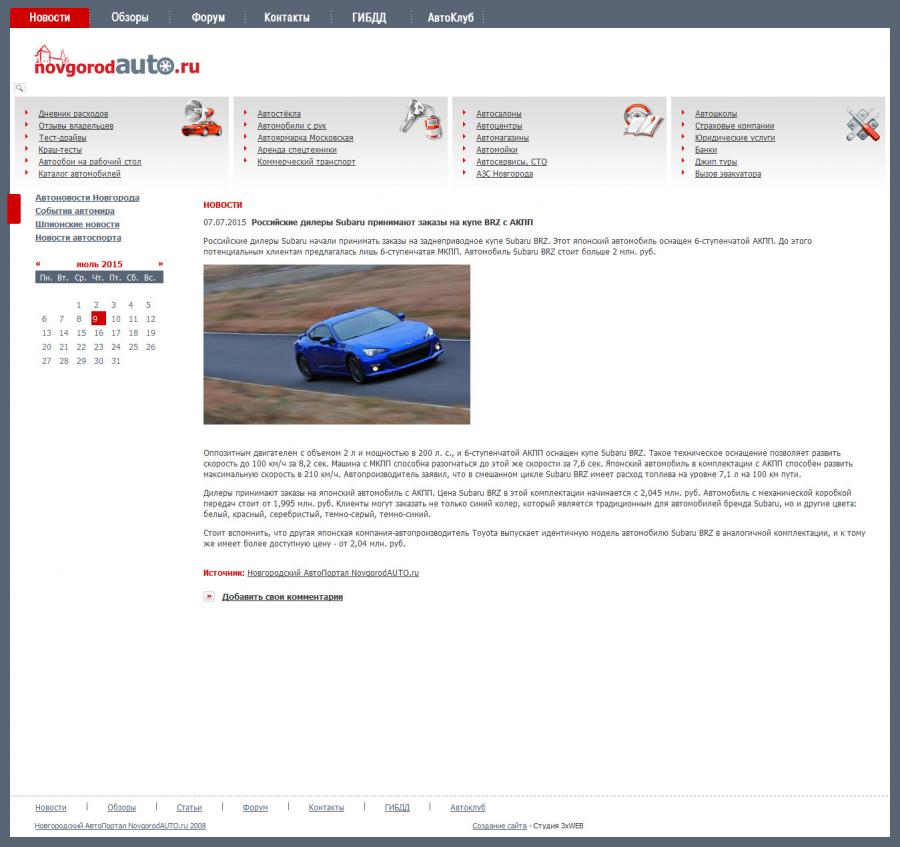Click the steering wheel and book icon
The width and height of the screenshot is (900, 847).
point(643,120)
